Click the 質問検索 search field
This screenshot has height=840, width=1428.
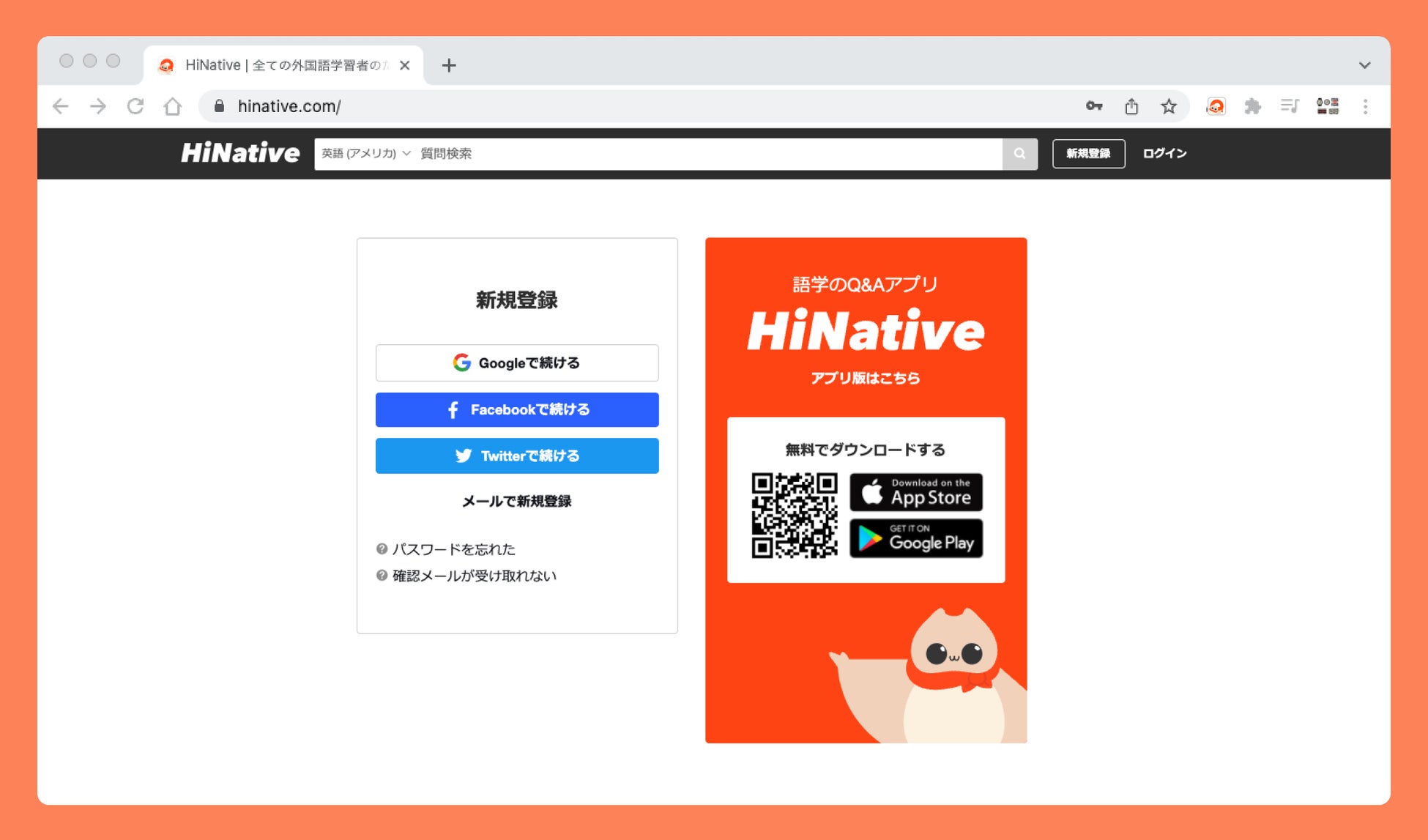703,154
